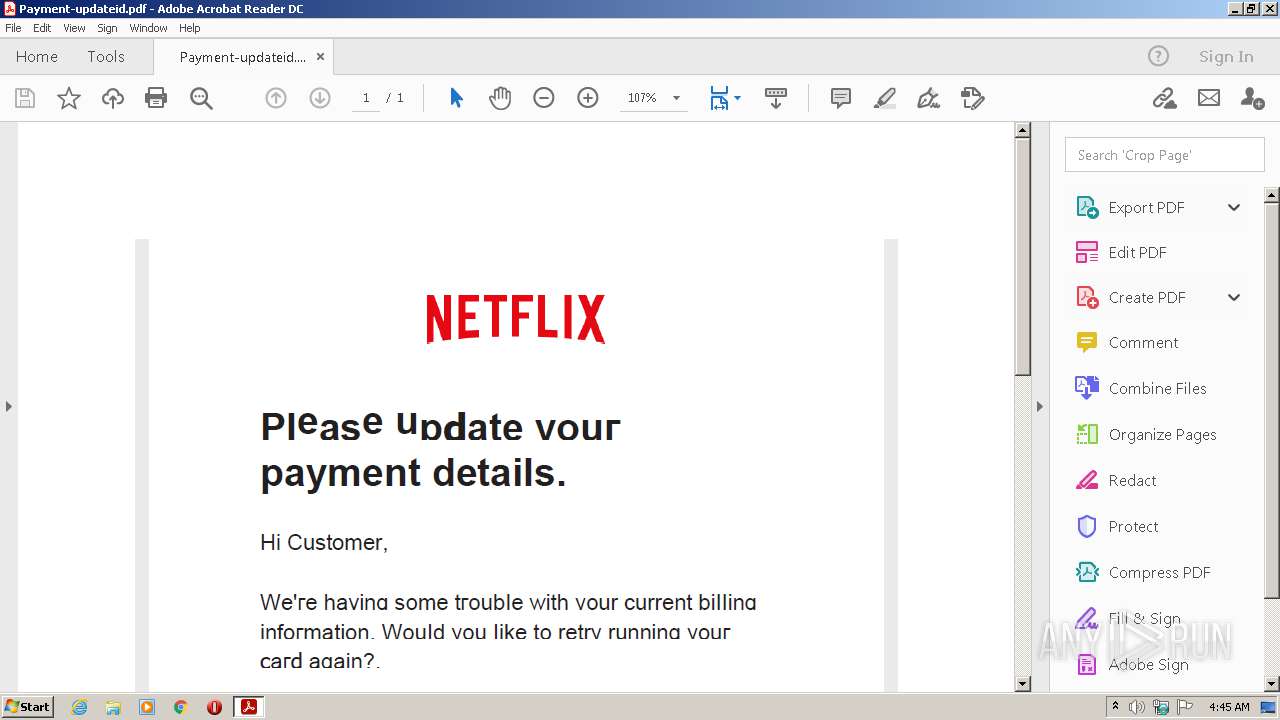
Task: Switch to the Home tab
Action: pos(37,57)
